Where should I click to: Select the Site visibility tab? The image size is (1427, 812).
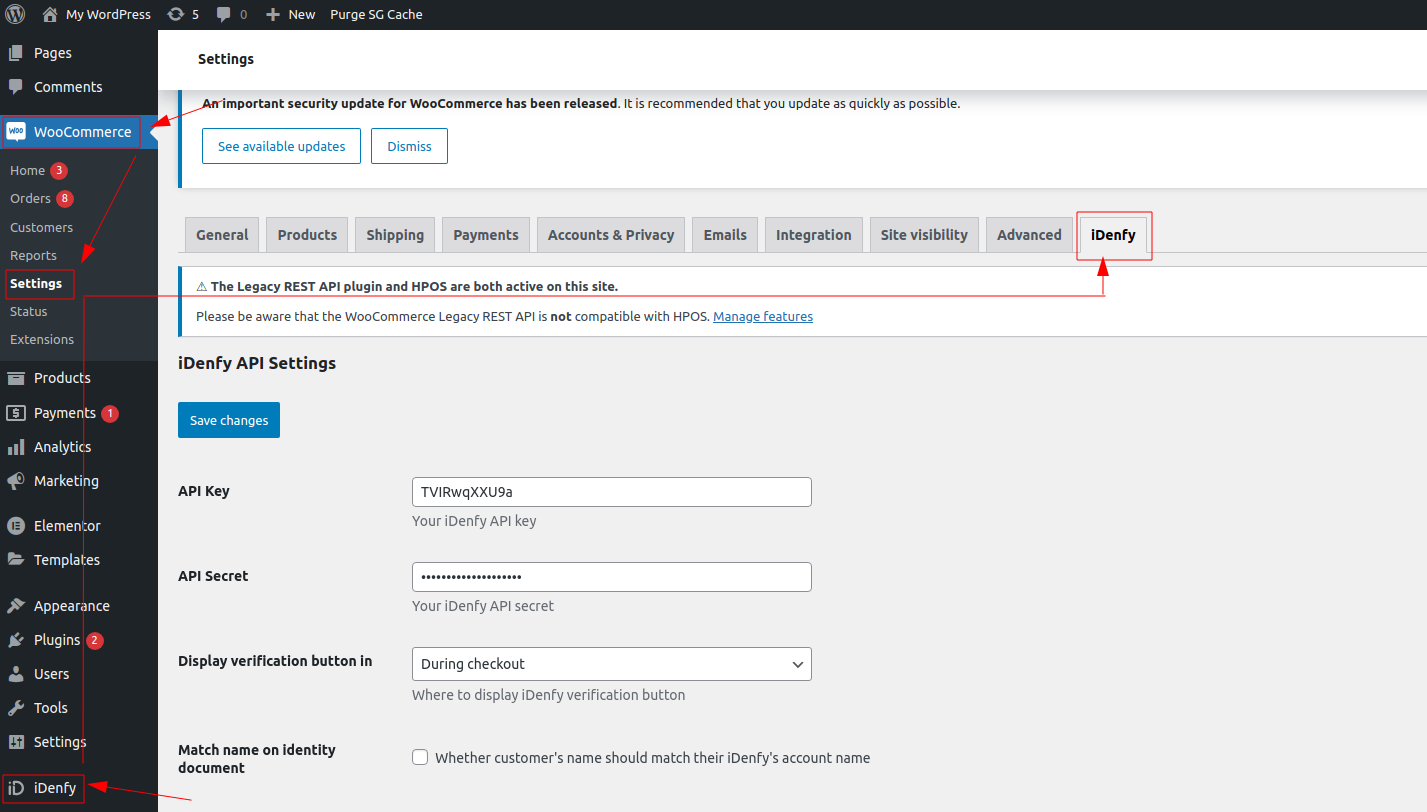923,234
